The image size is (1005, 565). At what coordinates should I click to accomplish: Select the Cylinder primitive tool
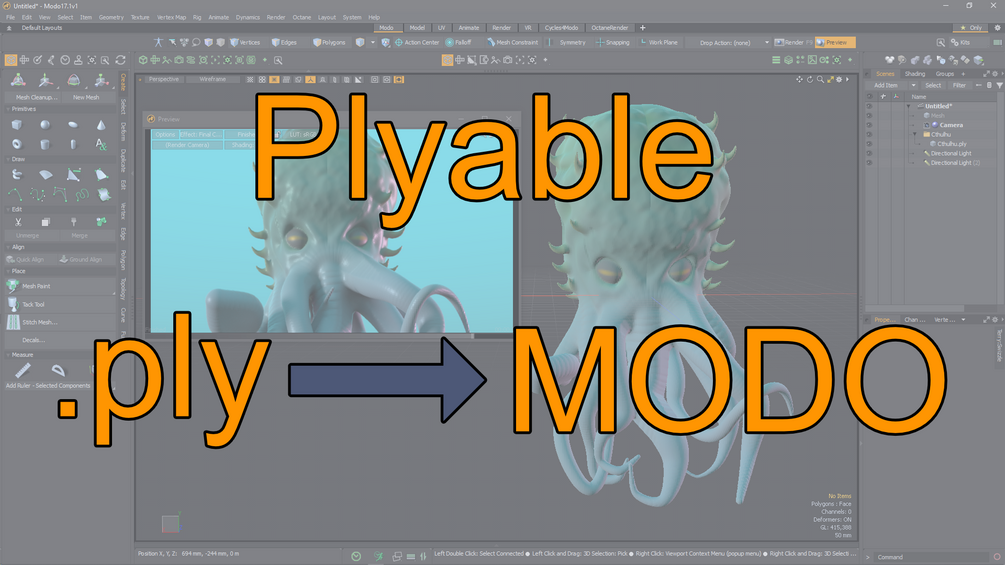coord(45,144)
